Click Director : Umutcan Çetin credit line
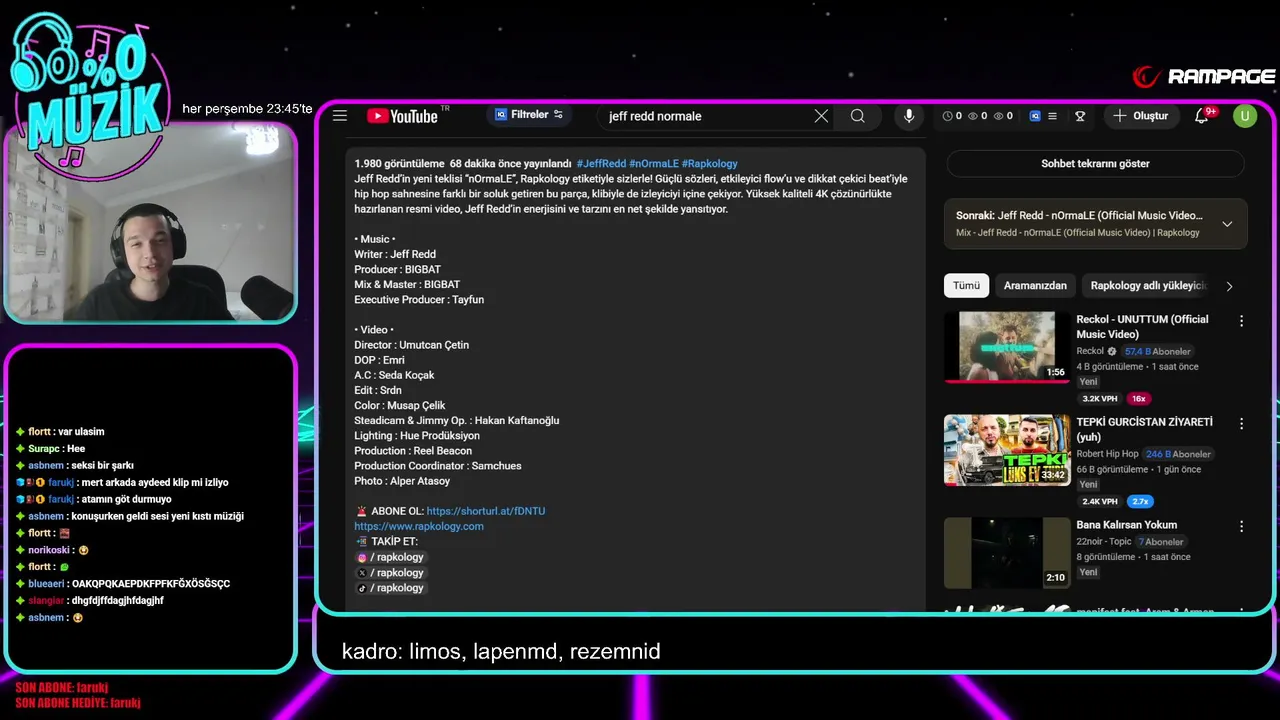1280x720 pixels. click(x=411, y=345)
